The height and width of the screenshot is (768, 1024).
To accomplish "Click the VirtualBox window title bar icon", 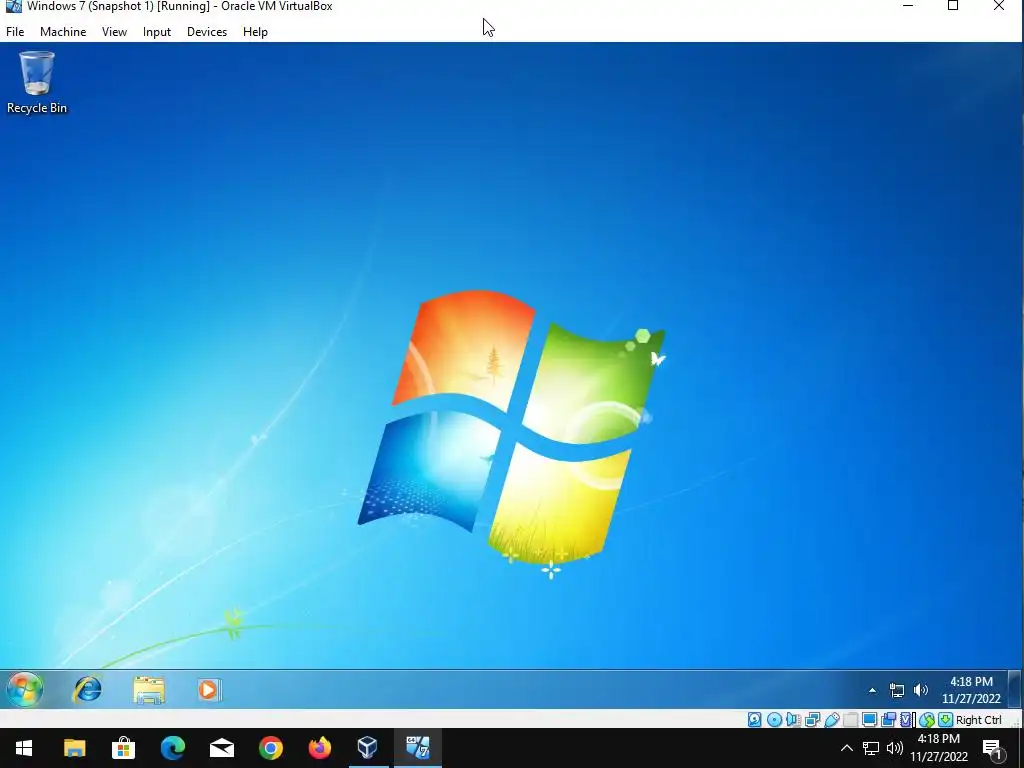I will coord(13,6).
